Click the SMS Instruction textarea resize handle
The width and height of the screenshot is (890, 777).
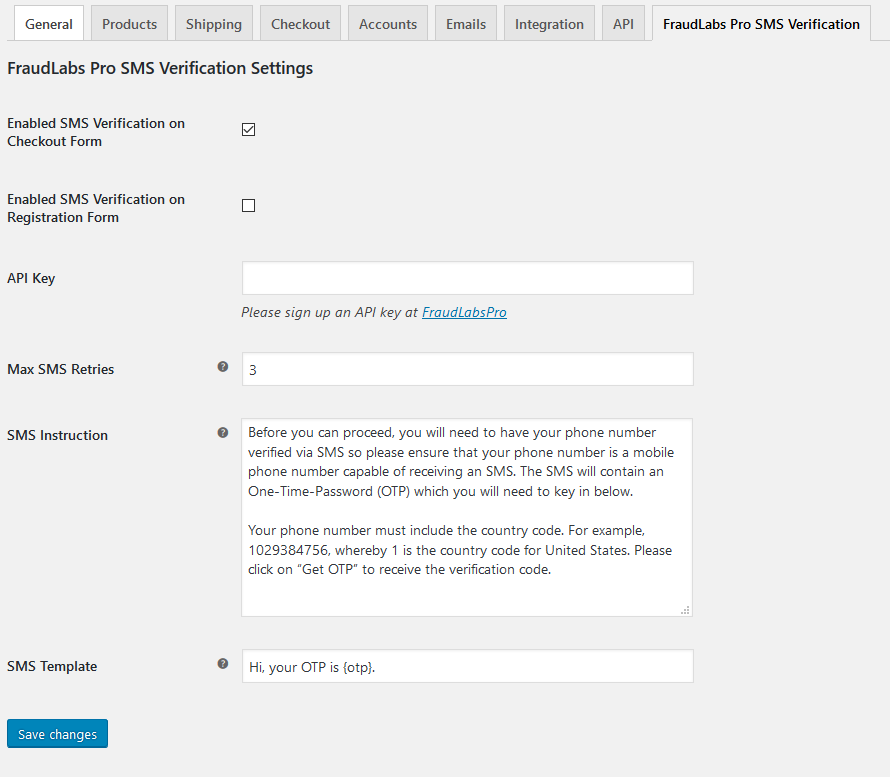click(x=685, y=610)
